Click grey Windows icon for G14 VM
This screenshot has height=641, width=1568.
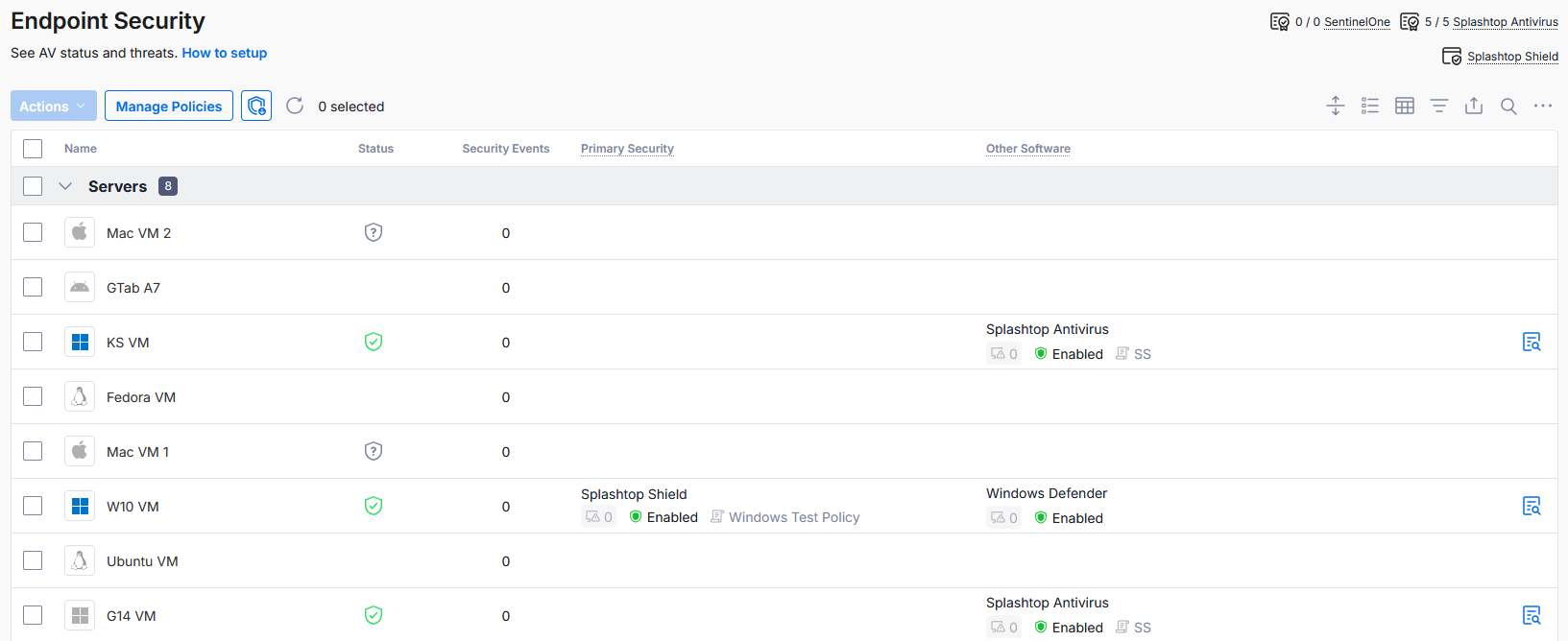(80, 615)
